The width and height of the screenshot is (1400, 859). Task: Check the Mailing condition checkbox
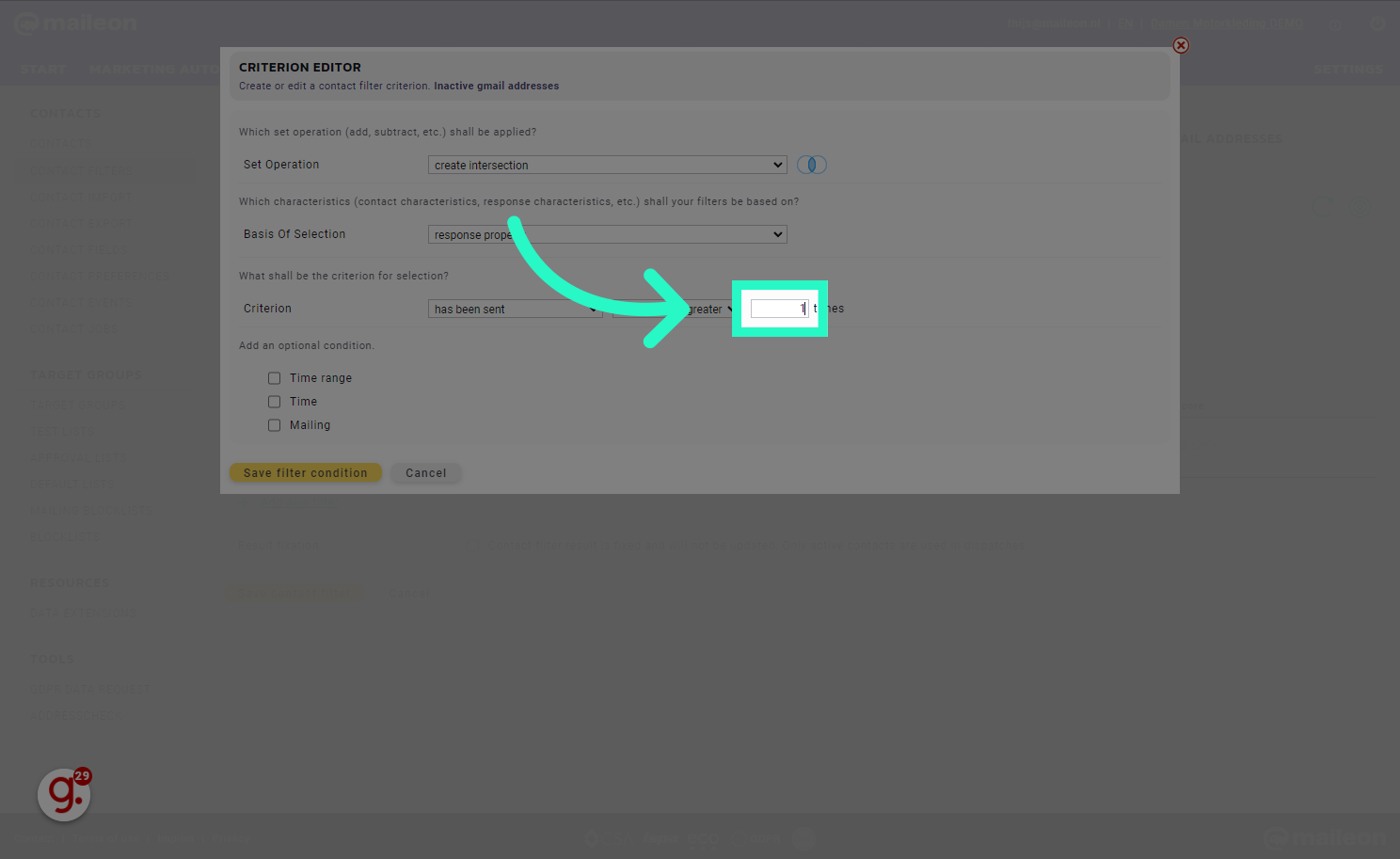click(x=274, y=425)
